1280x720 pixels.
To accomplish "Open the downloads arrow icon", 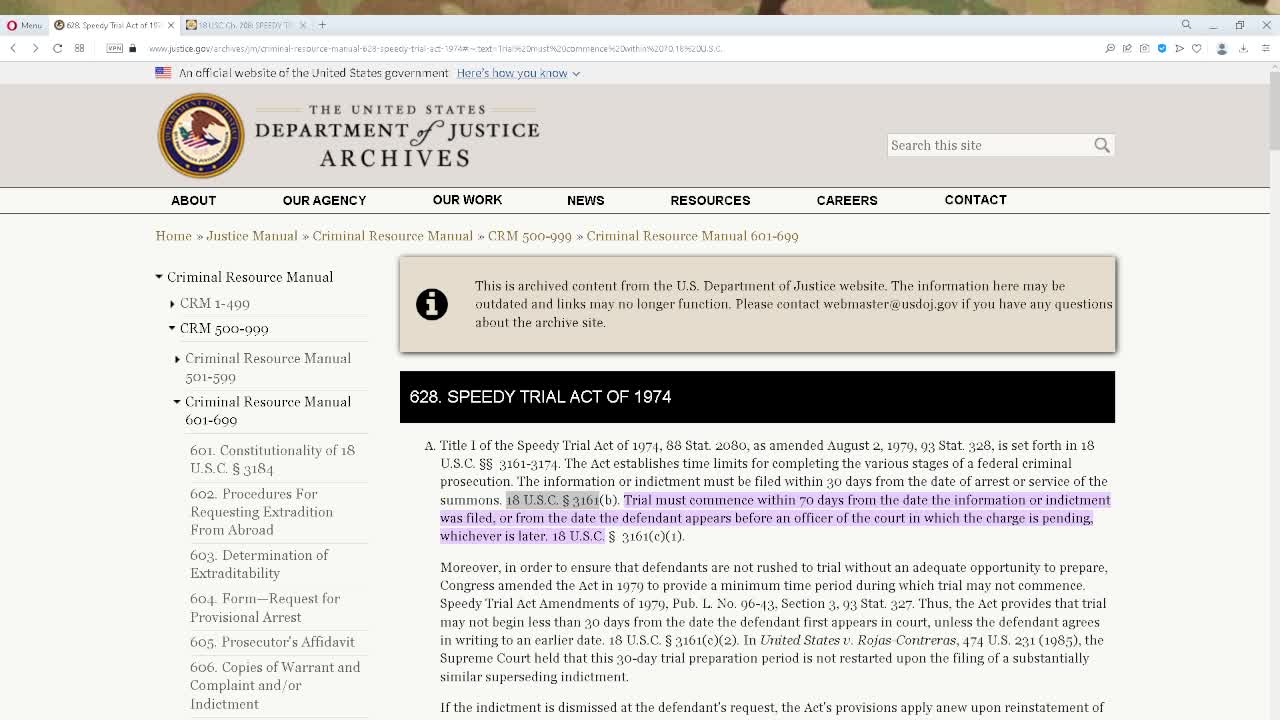I will 1243,48.
